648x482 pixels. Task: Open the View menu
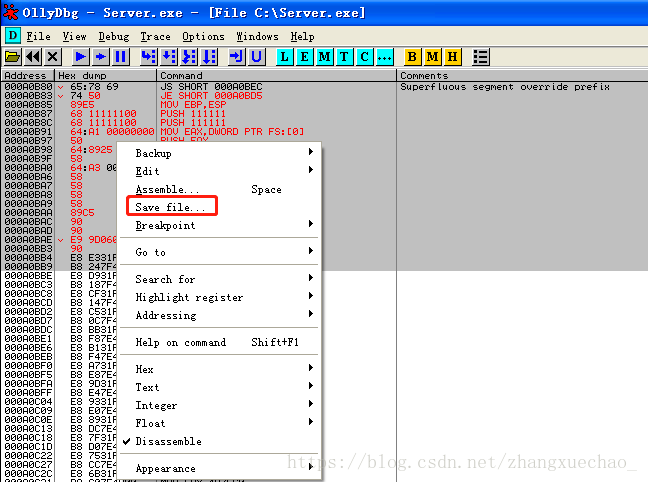pyautogui.click(x=74, y=36)
